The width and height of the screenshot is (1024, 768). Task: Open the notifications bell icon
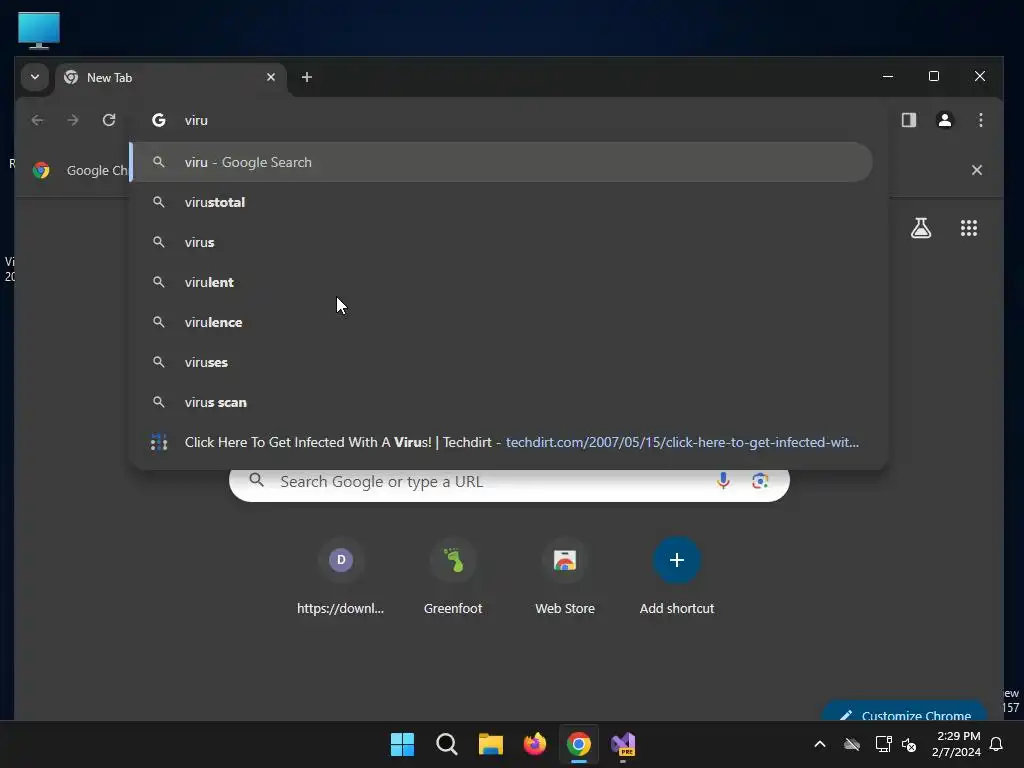997,744
